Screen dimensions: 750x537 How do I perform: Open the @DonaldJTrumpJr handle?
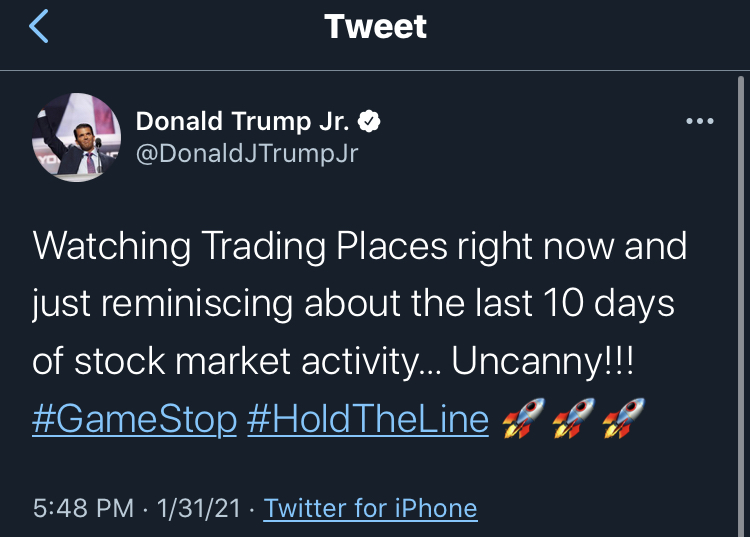(246, 153)
